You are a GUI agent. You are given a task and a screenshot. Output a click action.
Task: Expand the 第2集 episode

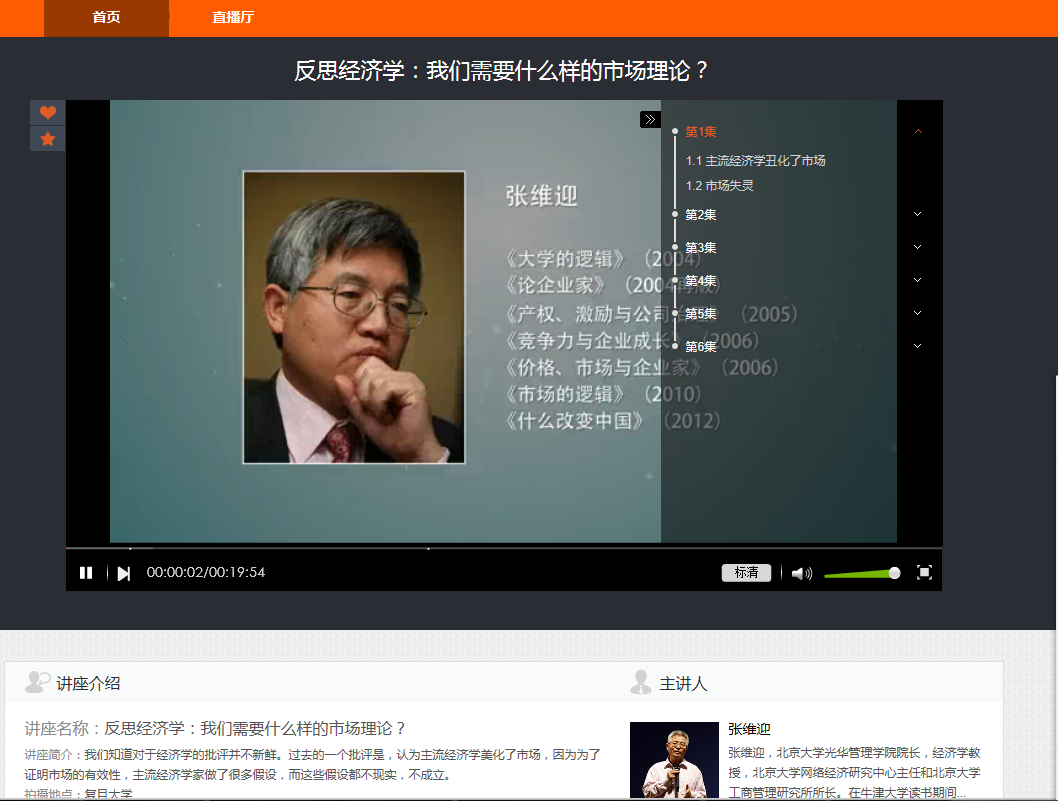918,214
